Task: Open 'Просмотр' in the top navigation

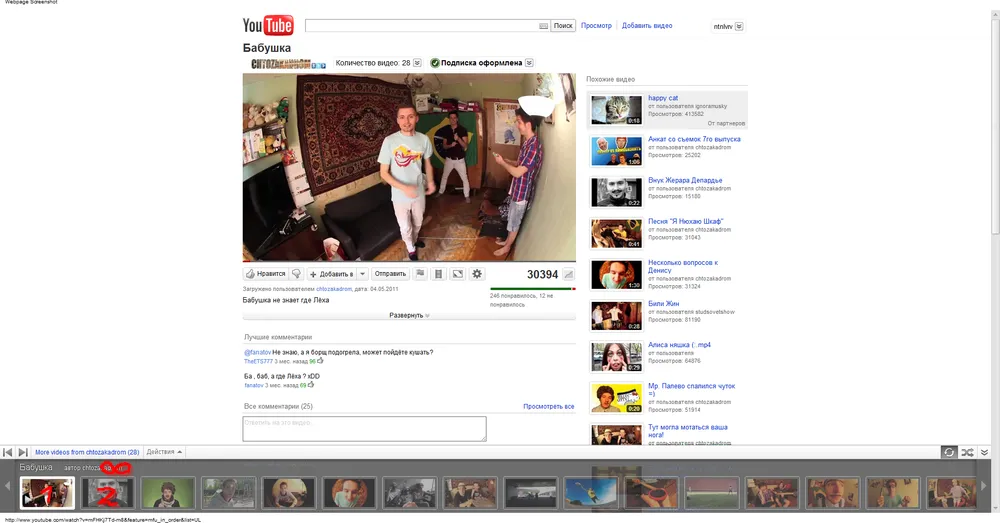Action: click(x=596, y=26)
